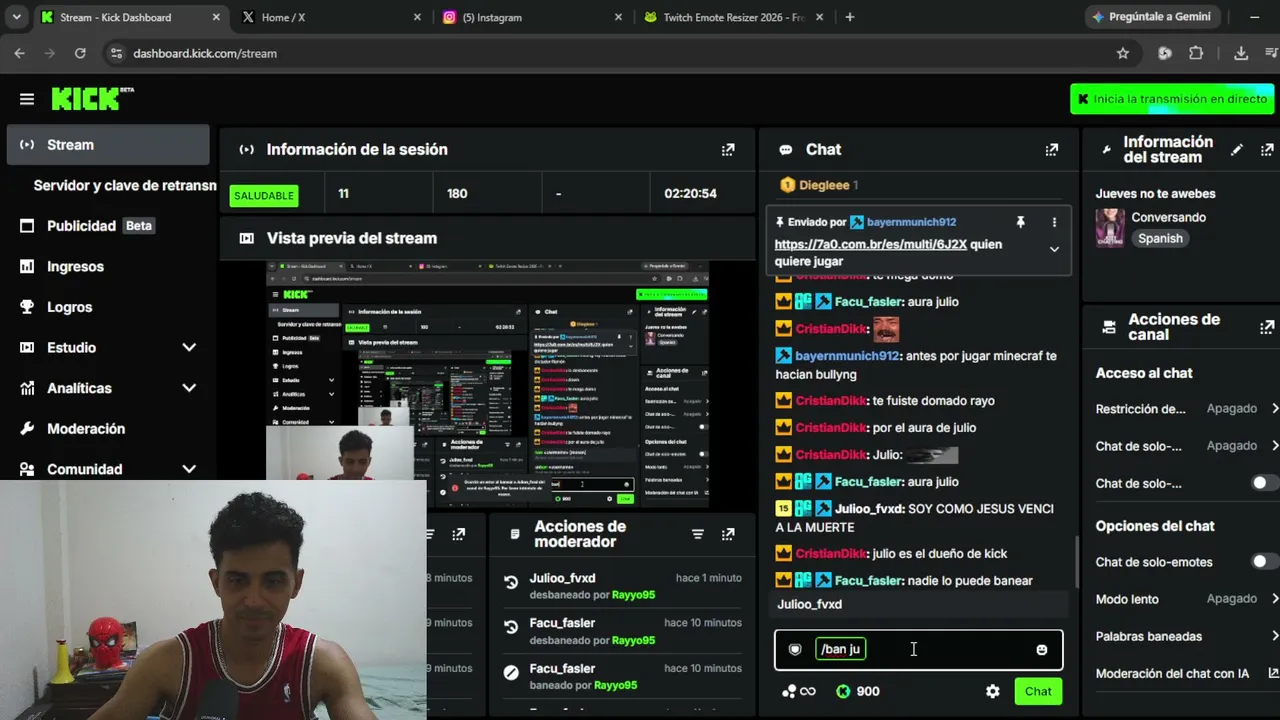
Task: Switch to the Instagram tab
Action: tap(533, 17)
